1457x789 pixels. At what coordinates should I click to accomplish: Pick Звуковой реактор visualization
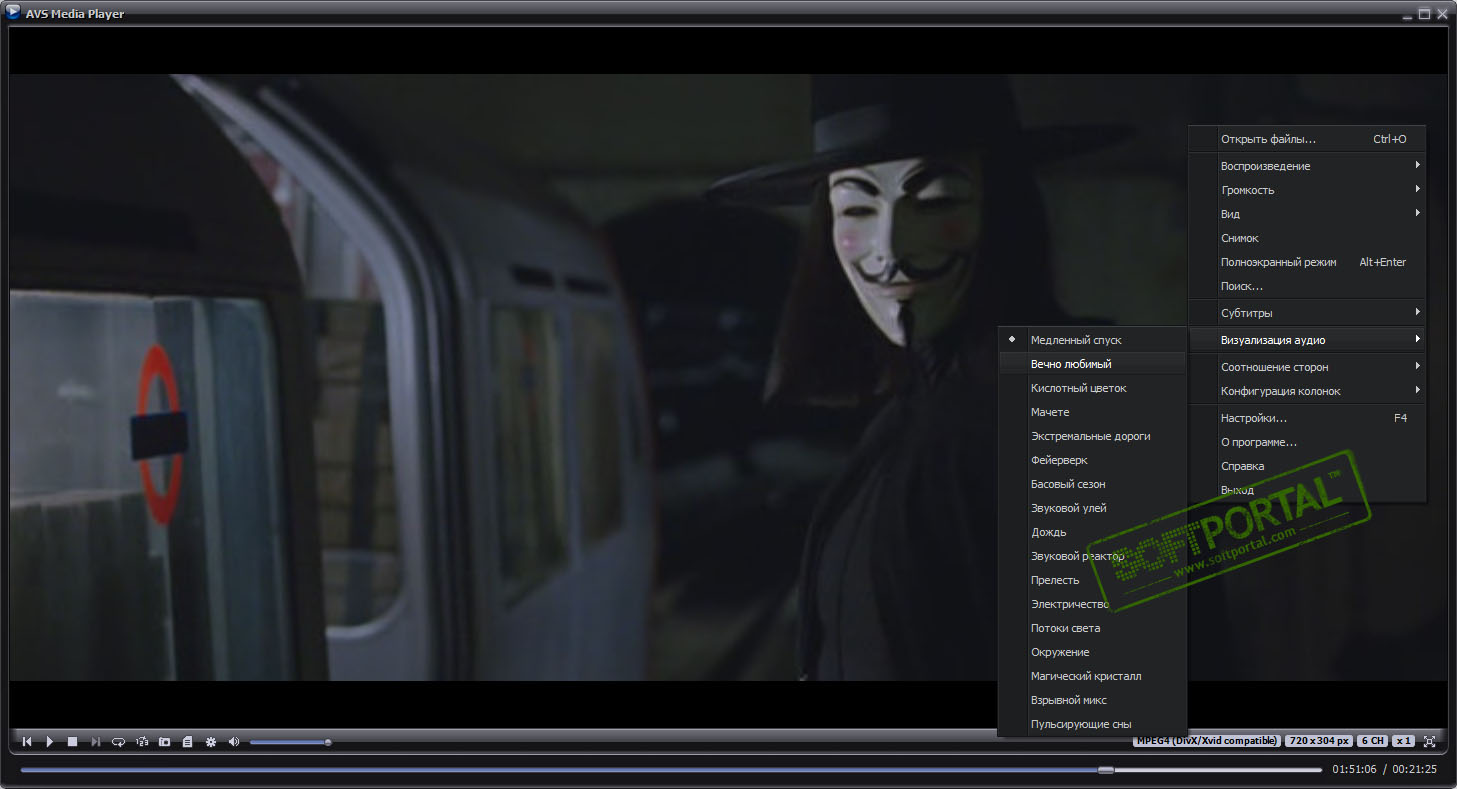pos(1092,556)
